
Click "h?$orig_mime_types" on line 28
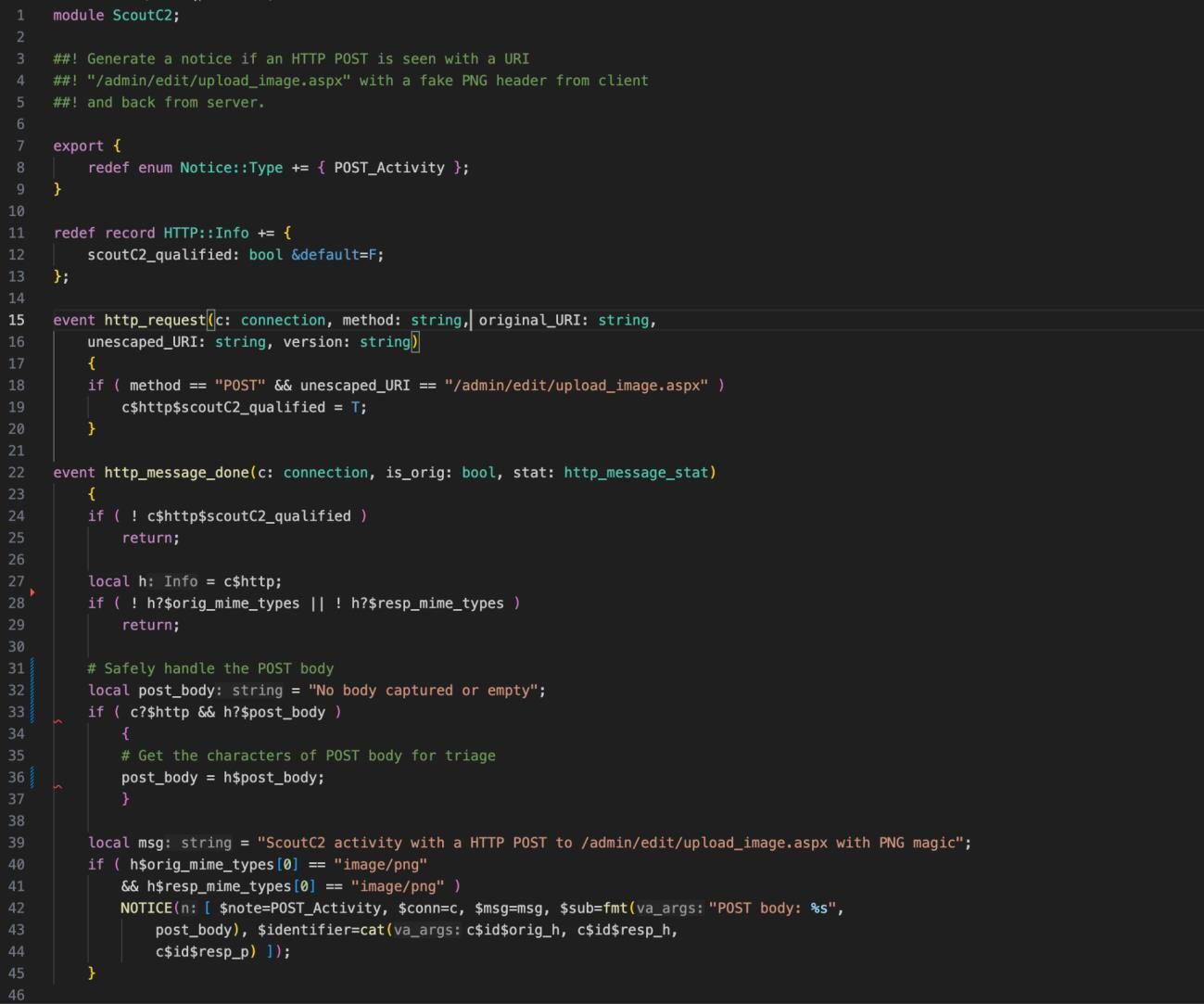pos(223,604)
